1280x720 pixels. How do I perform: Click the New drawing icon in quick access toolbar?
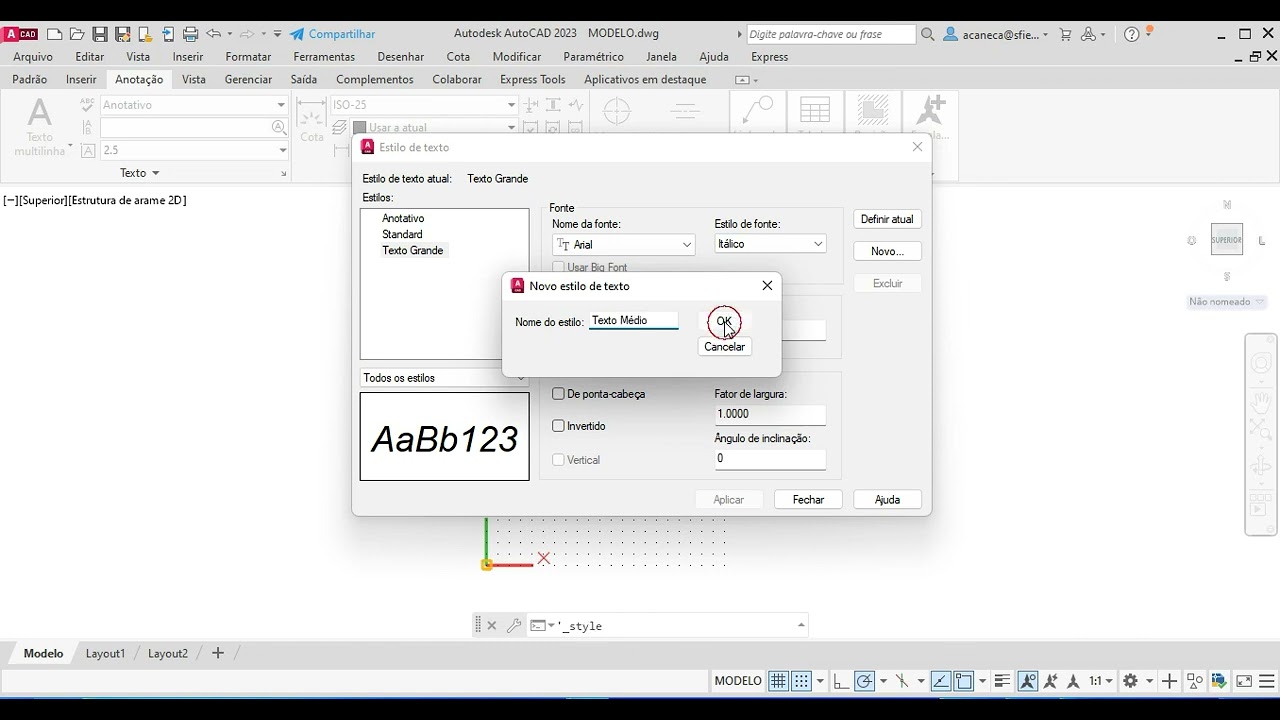click(55, 34)
